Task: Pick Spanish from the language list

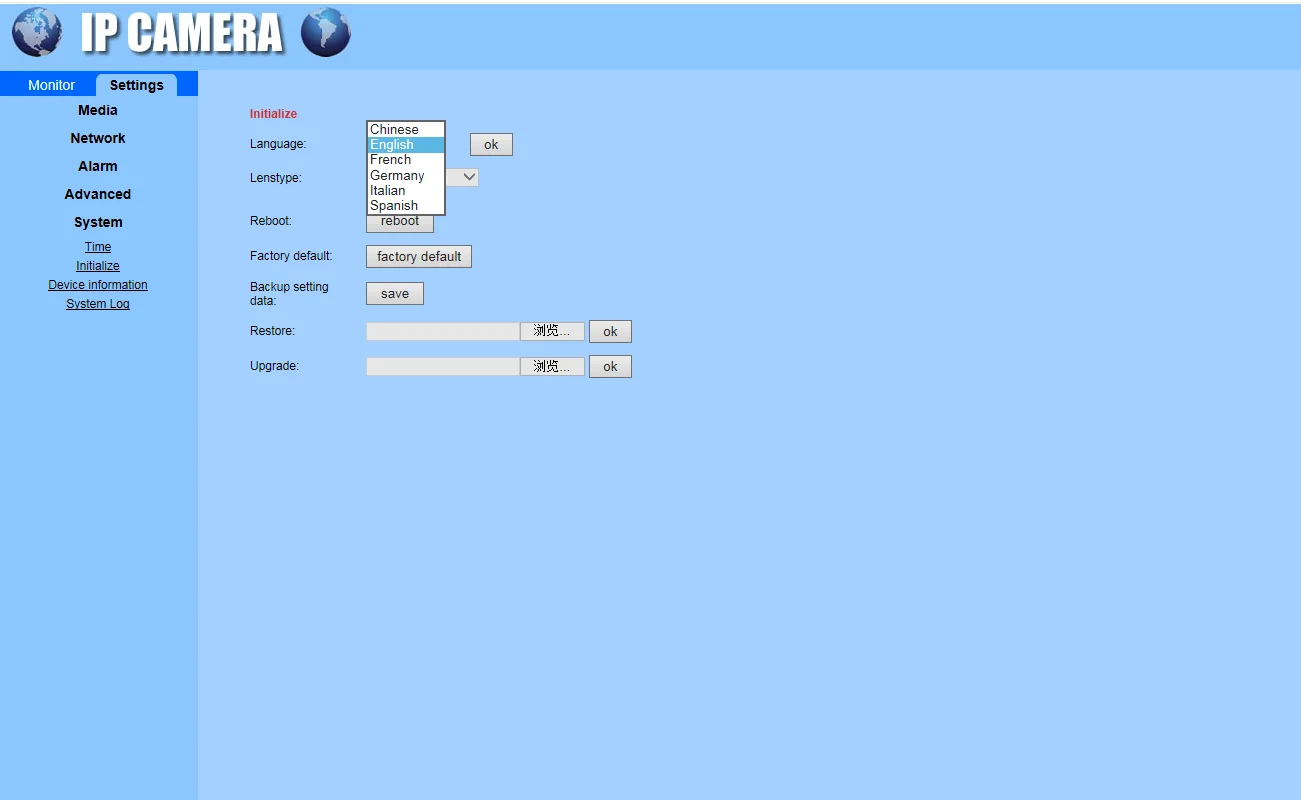Action: pos(406,206)
